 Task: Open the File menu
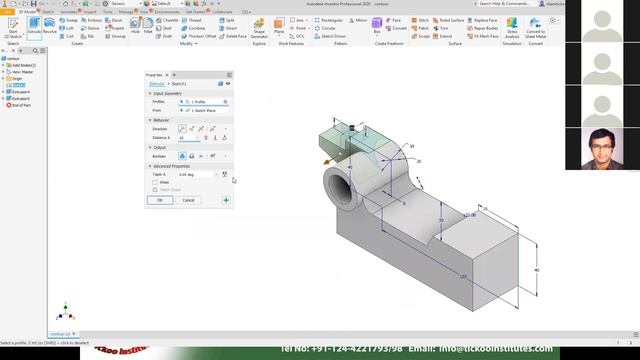point(7,12)
